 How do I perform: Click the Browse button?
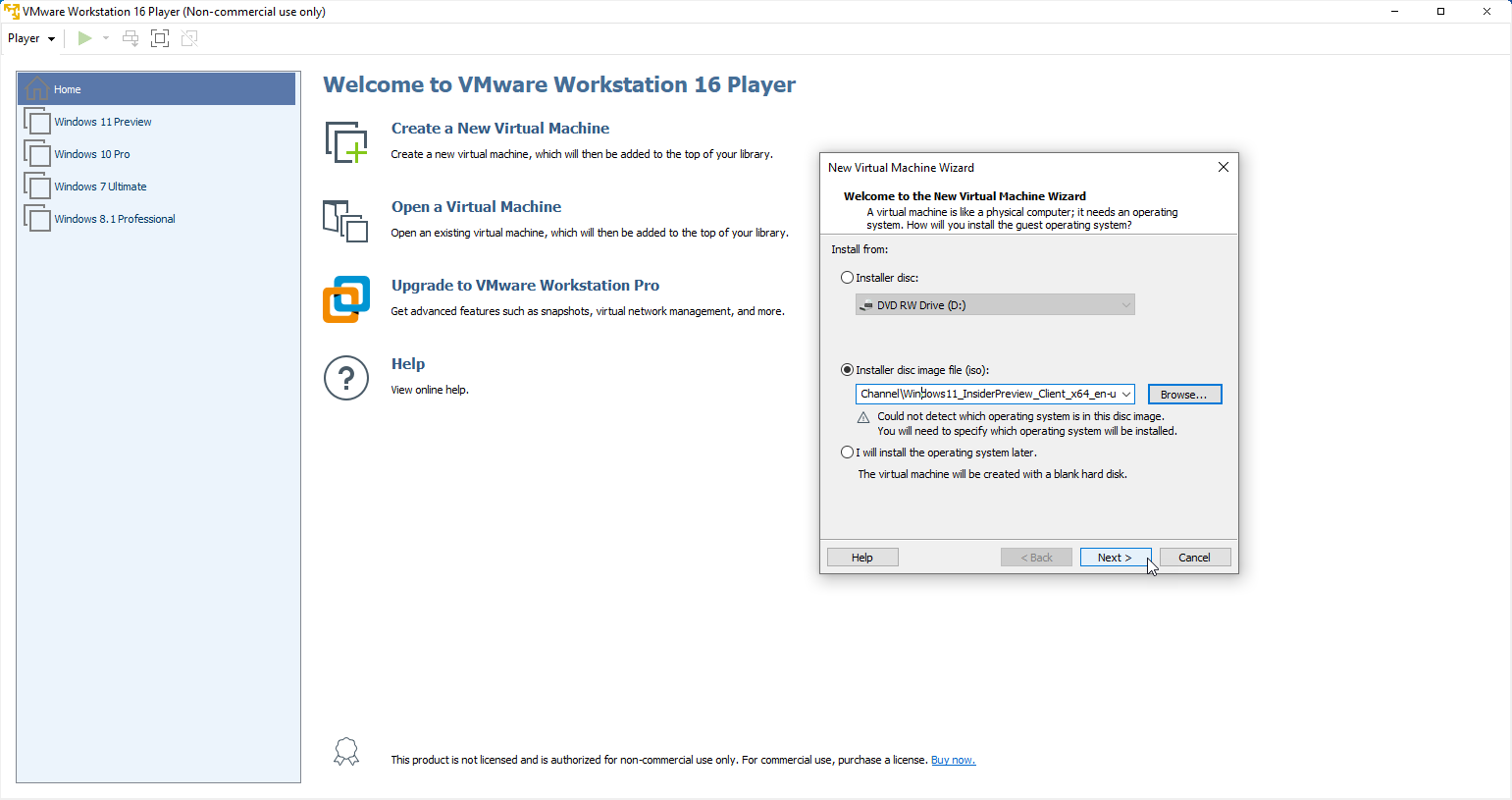click(x=1184, y=395)
